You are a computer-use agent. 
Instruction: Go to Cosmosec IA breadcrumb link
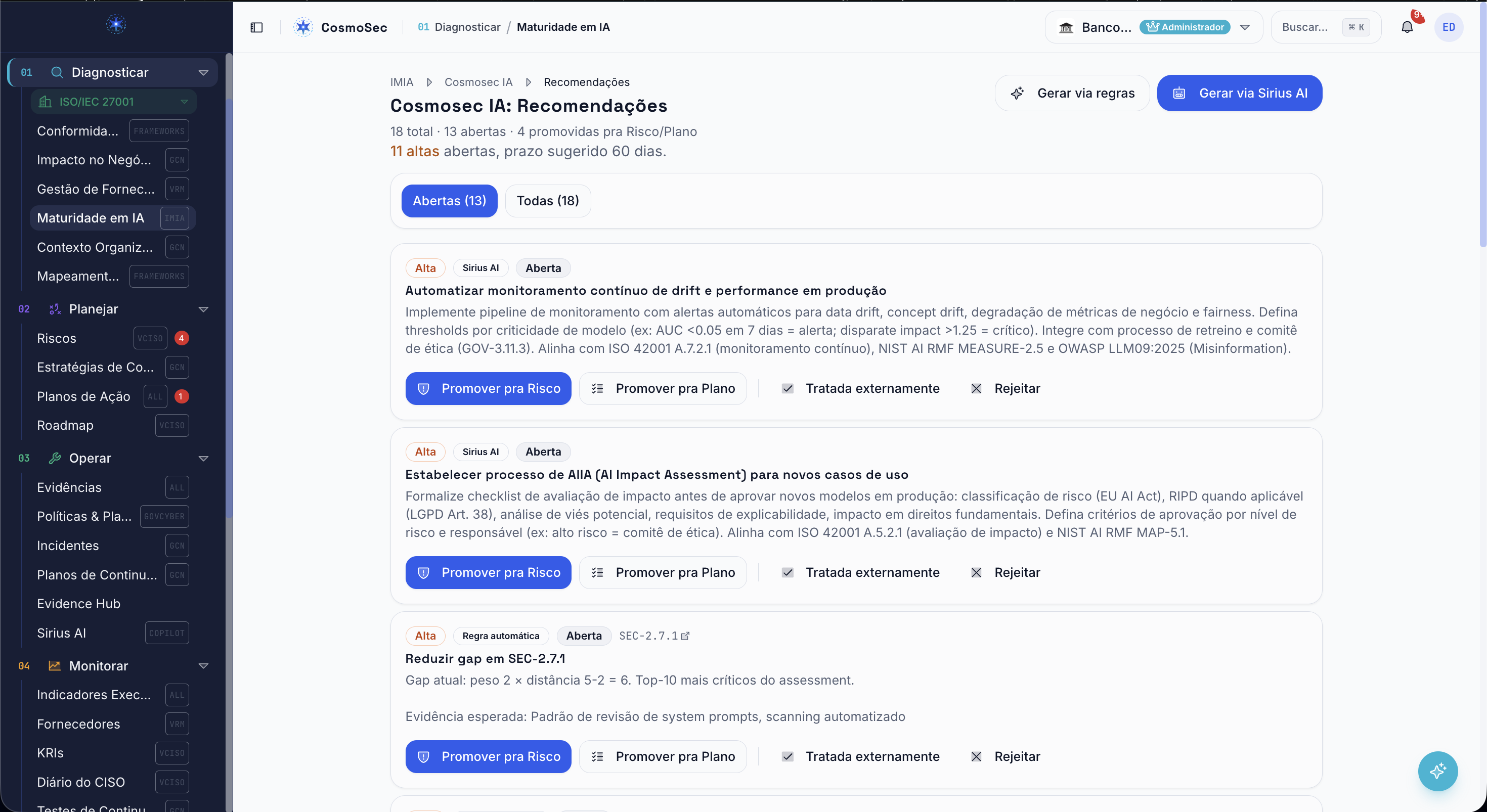point(478,82)
